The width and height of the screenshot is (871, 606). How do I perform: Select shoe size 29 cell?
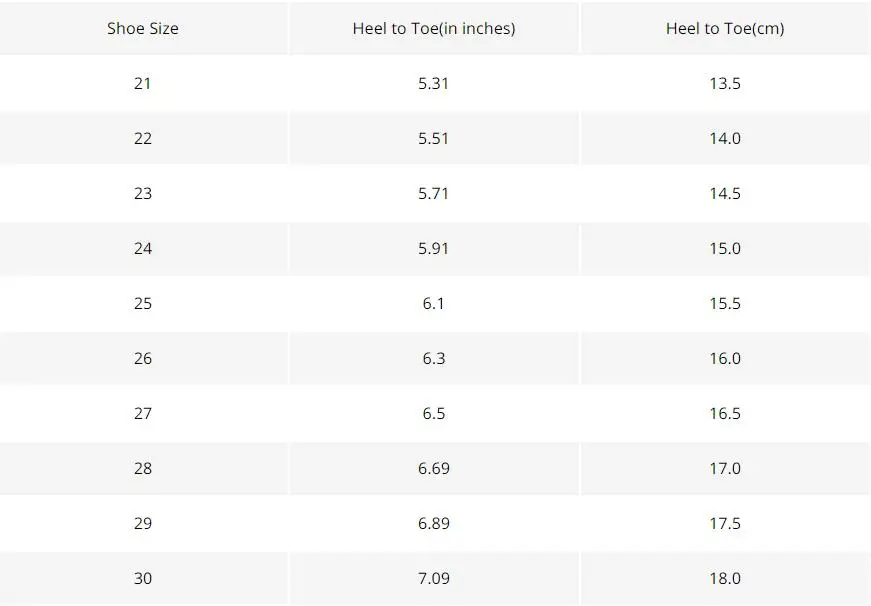143,523
